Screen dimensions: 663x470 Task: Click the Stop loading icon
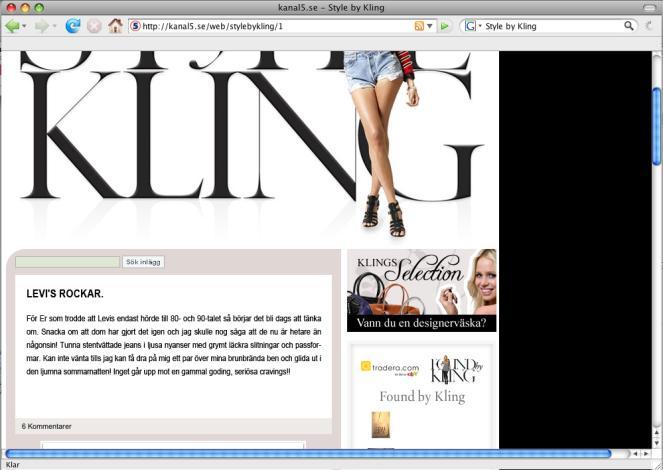(x=94, y=26)
